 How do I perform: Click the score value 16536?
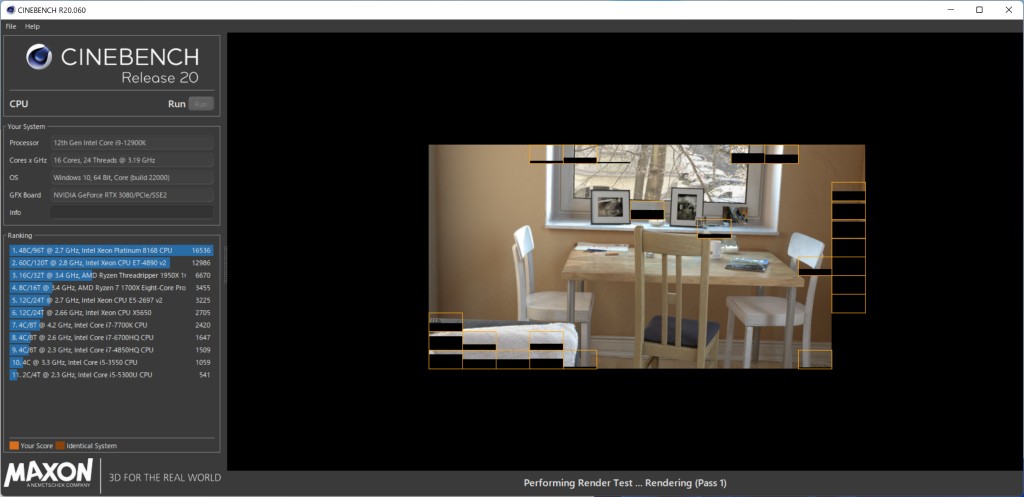click(x=200, y=250)
